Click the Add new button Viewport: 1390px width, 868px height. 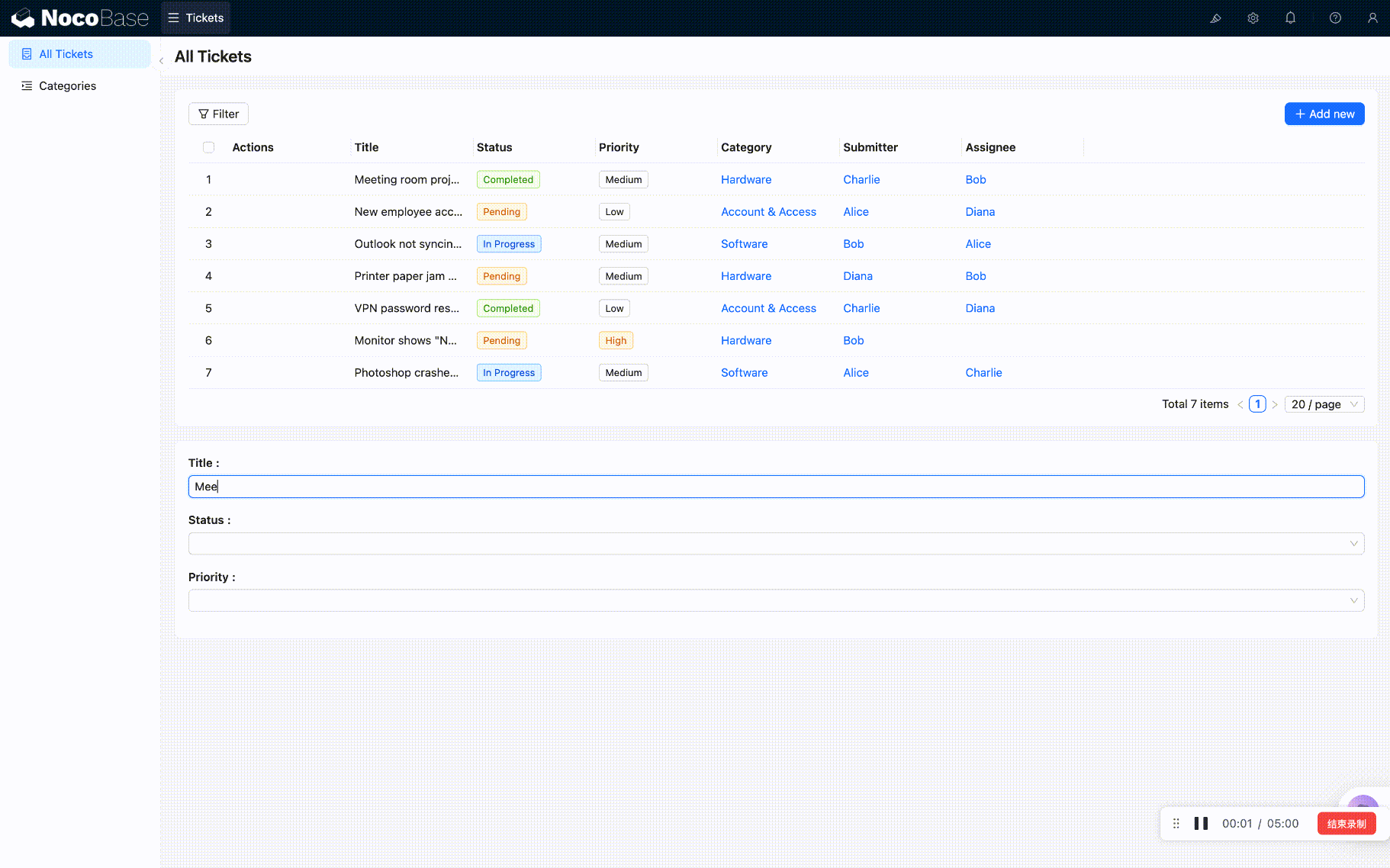1324,114
